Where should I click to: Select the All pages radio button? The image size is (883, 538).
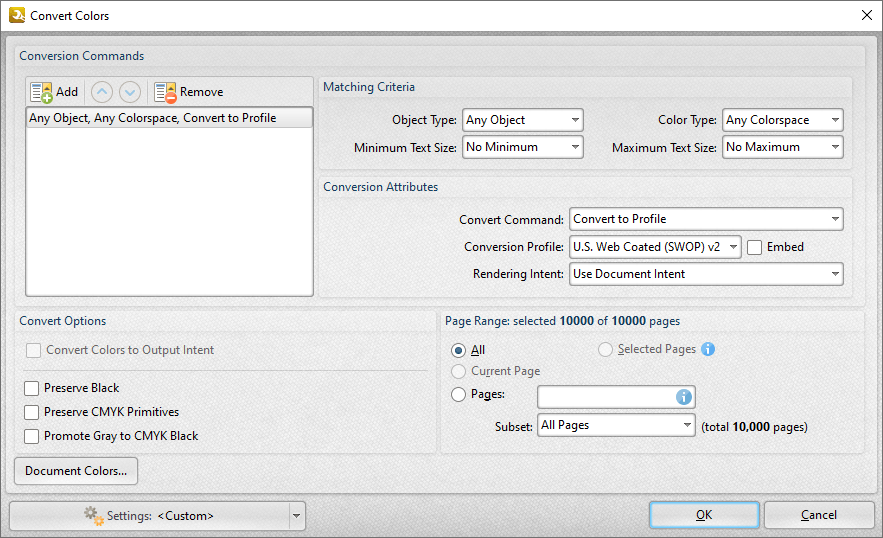[x=458, y=350]
